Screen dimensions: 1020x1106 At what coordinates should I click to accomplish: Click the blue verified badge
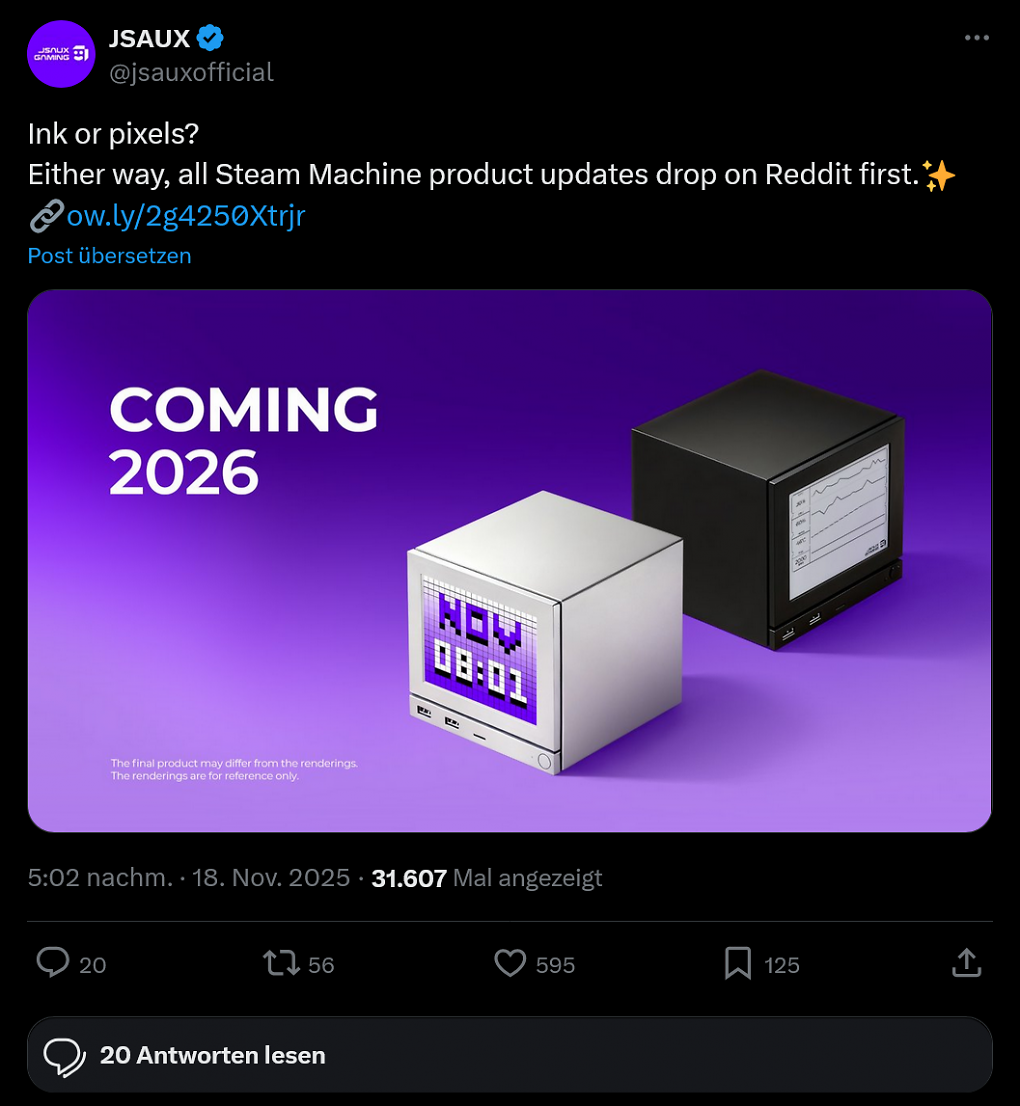(210, 38)
